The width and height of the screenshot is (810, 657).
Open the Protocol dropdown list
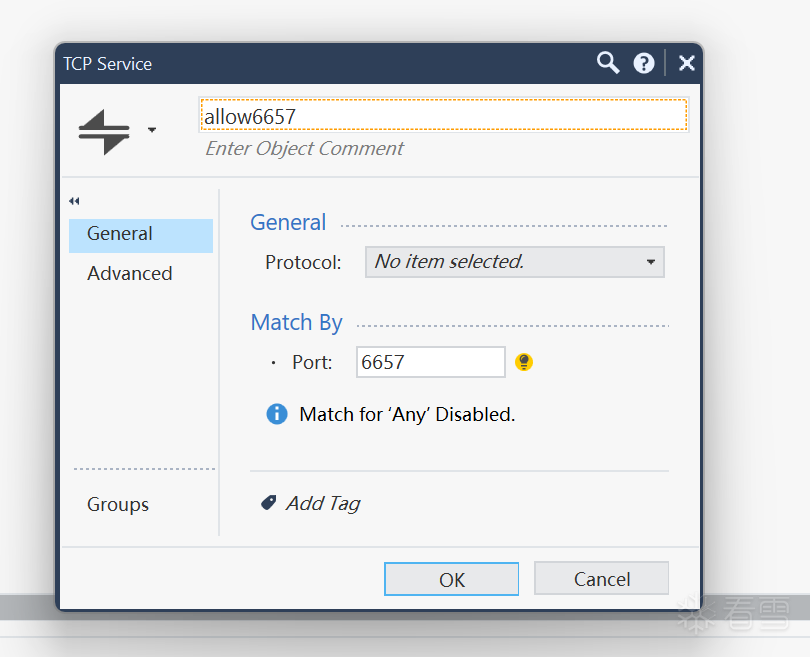(x=514, y=262)
